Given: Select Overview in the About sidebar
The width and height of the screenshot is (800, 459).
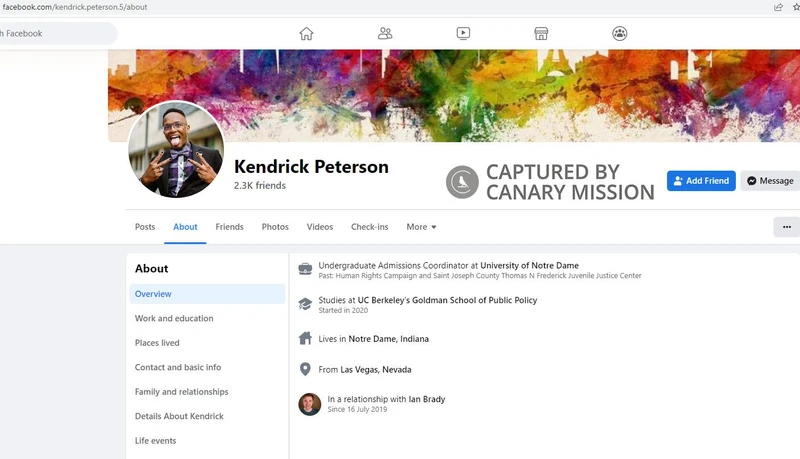Looking at the screenshot, I should pos(207,294).
